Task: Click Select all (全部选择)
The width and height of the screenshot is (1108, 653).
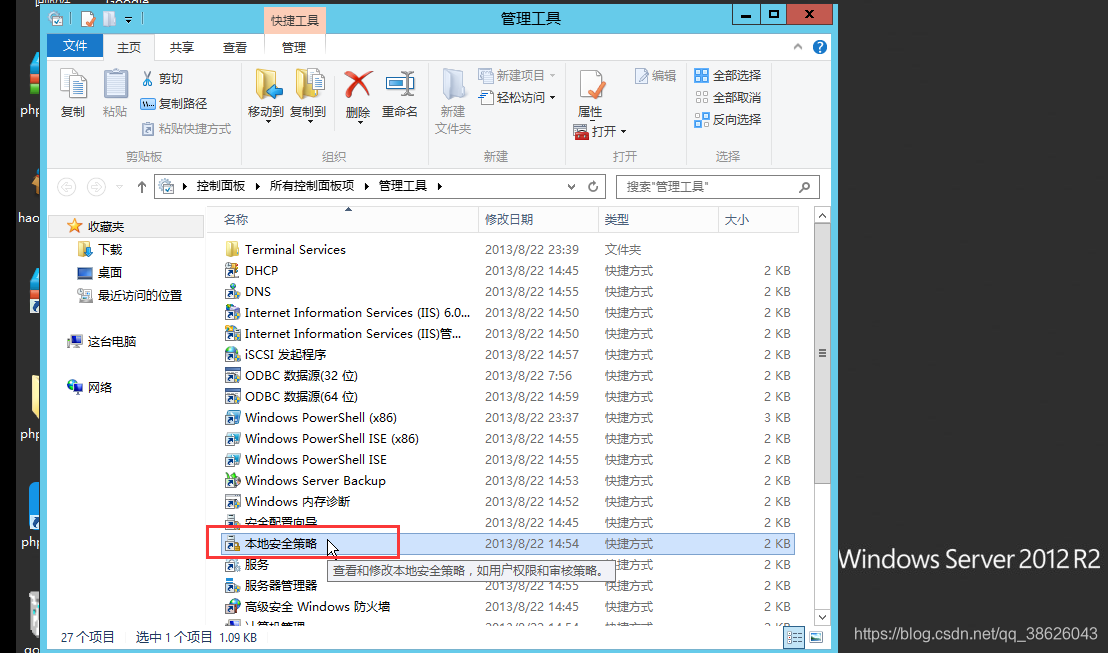Action: pos(728,76)
